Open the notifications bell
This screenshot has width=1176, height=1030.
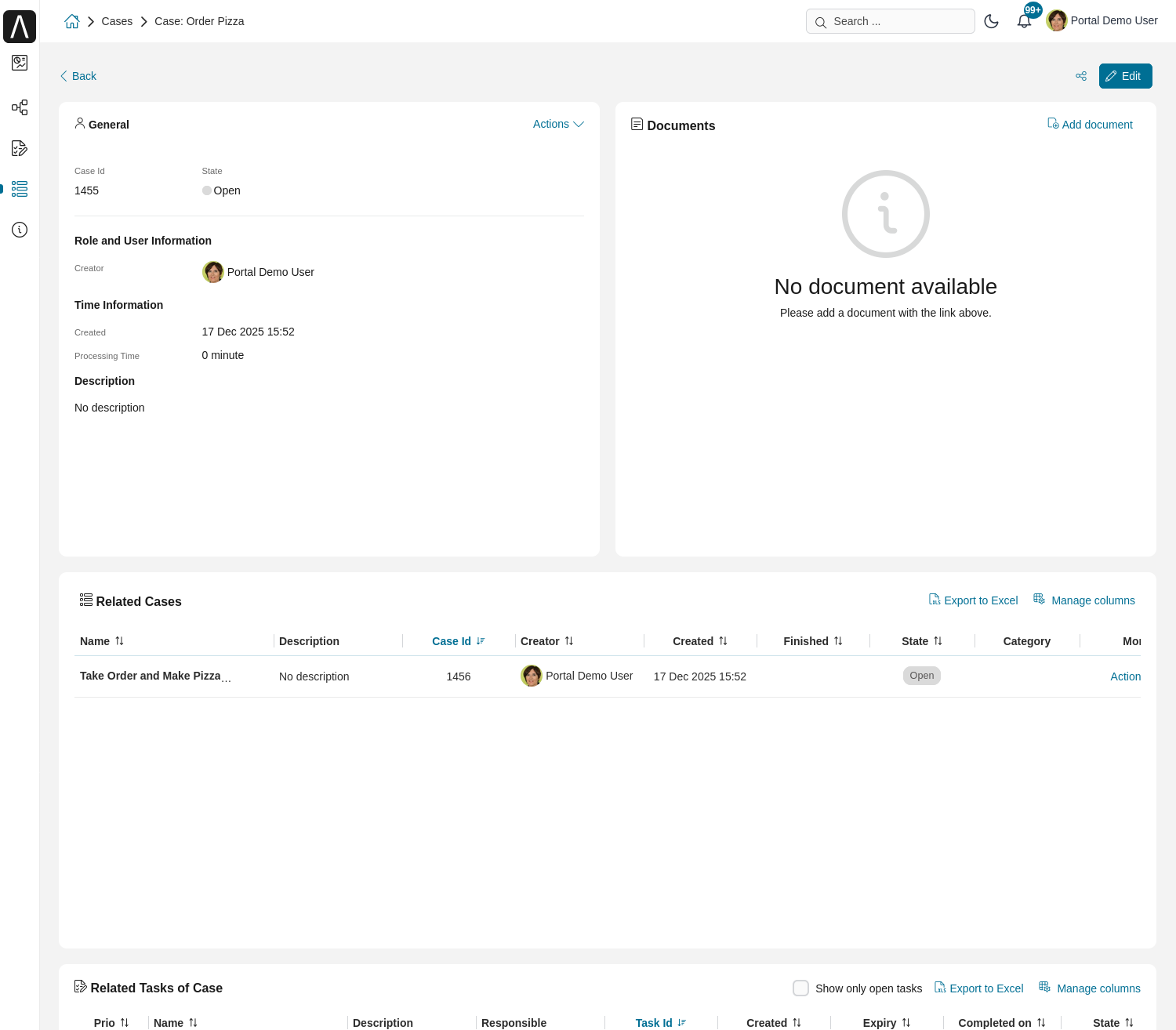click(1024, 21)
